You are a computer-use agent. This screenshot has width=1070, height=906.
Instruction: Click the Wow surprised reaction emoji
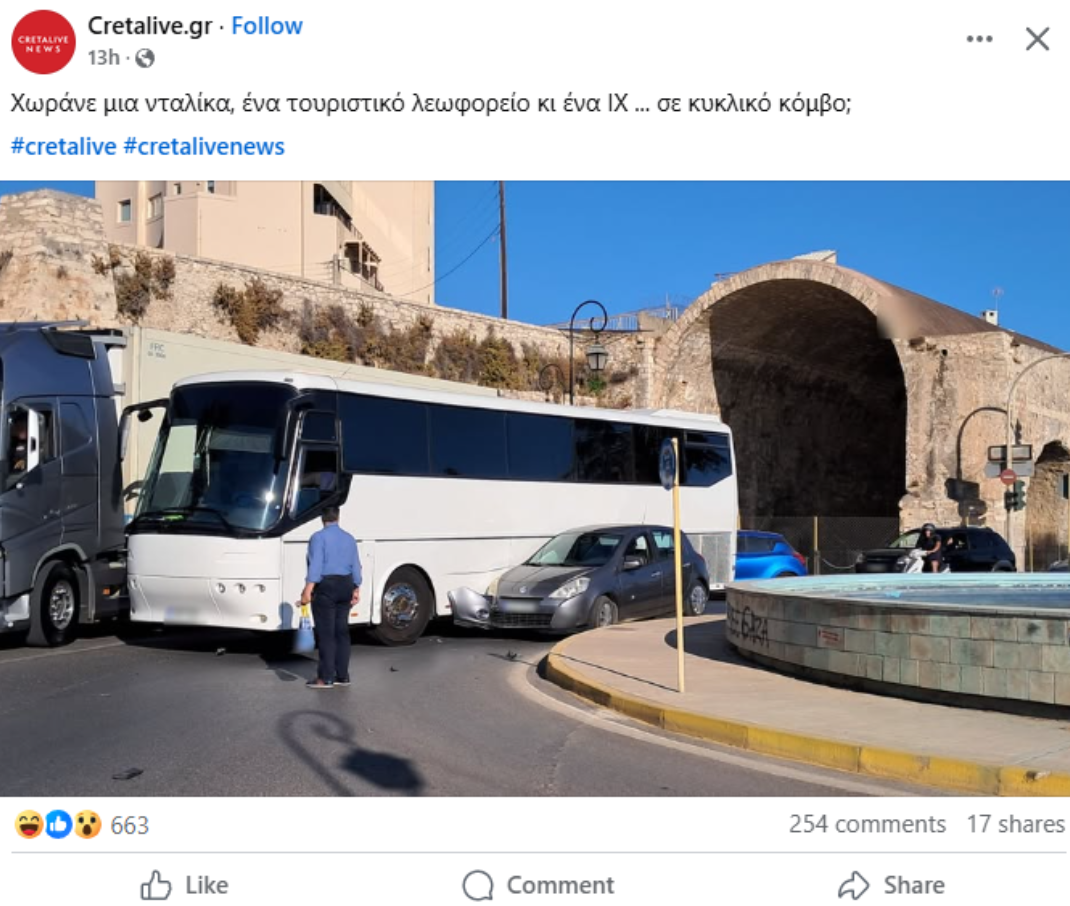coord(87,825)
